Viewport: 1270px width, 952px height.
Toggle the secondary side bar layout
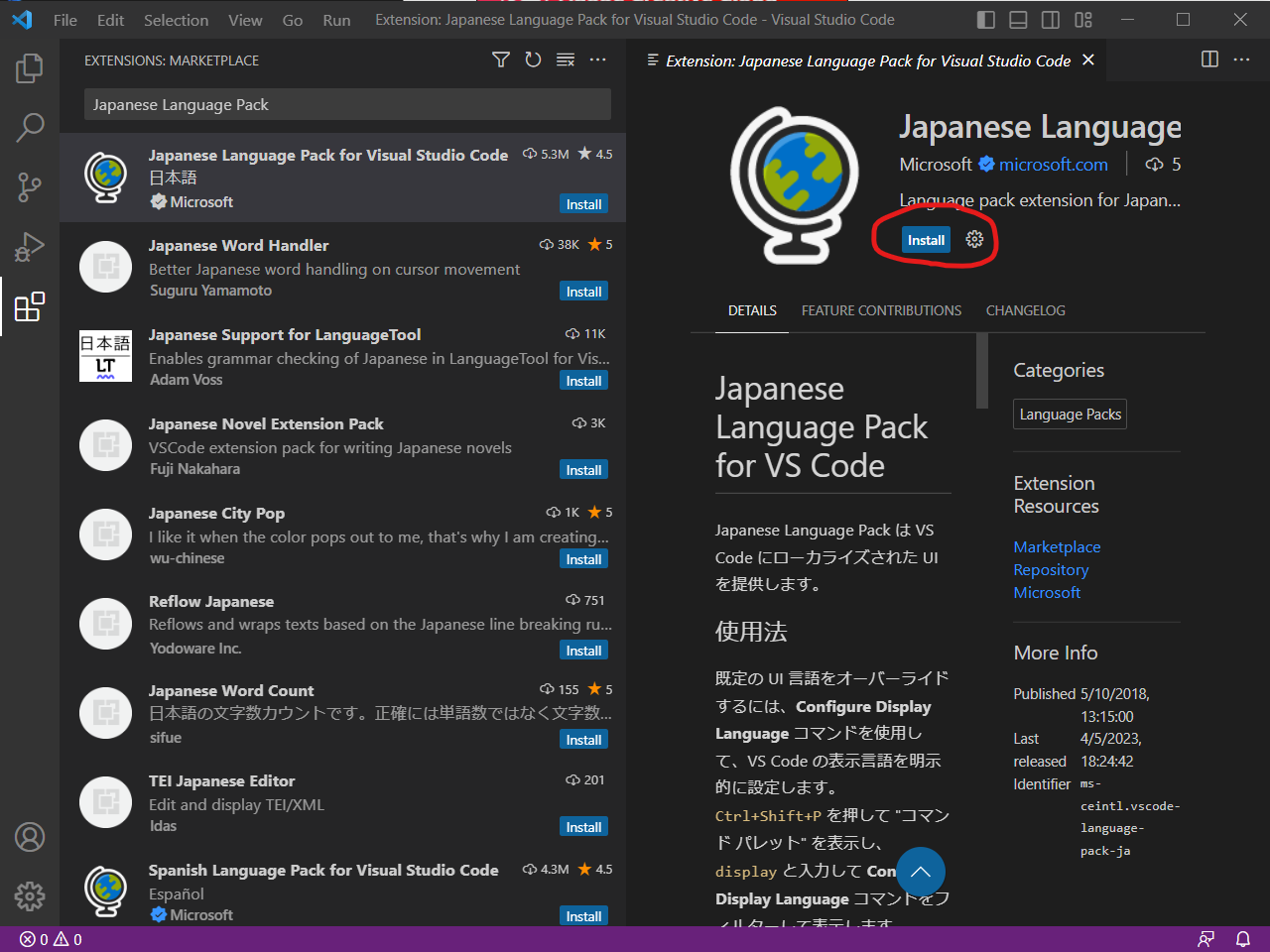click(x=1051, y=20)
